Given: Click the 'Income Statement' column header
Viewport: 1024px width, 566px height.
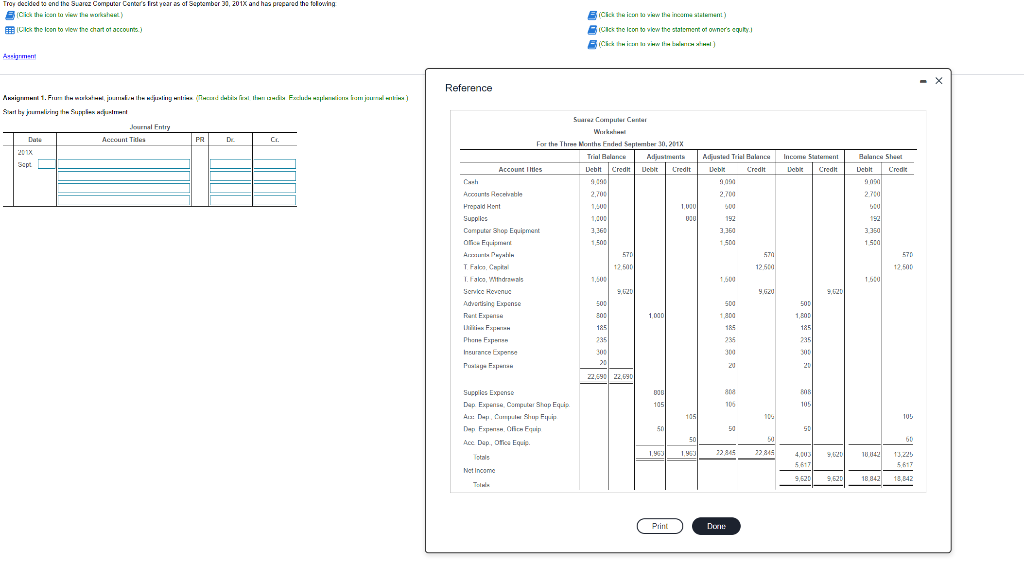Looking at the screenshot, I should (810, 157).
